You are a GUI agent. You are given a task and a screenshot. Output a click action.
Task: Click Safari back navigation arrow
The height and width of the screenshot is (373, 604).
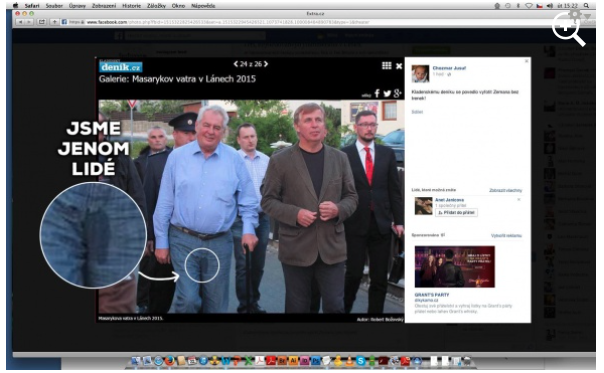(20, 22)
